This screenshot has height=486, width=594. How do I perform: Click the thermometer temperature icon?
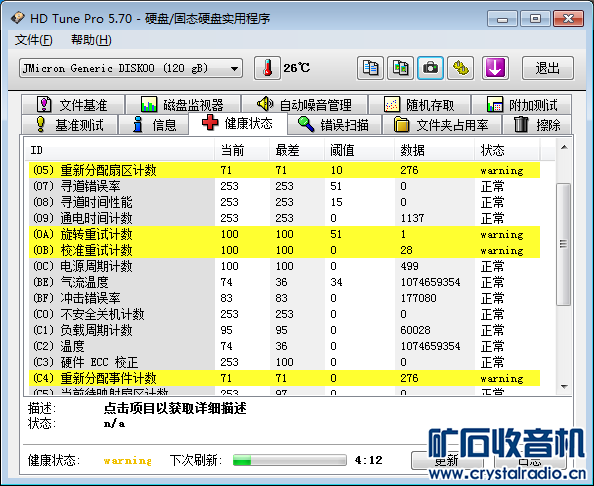pyautogui.click(x=267, y=68)
